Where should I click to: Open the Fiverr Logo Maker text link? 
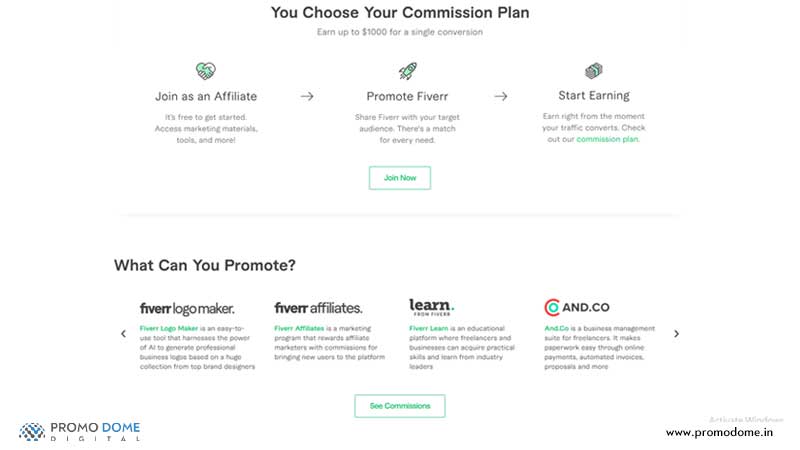[169, 328]
